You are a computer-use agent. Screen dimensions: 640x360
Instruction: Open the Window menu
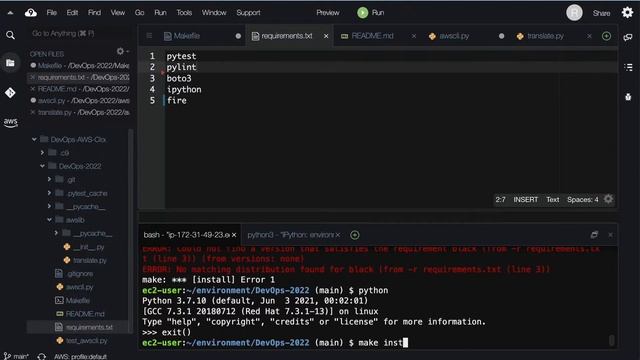[x=214, y=13]
